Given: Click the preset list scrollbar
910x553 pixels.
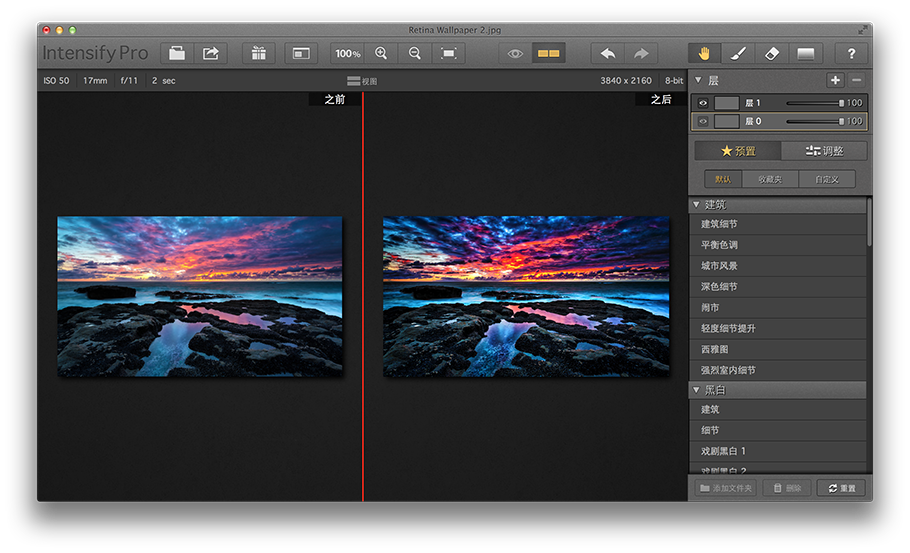Looking at the screenshot, I should [x=869, y=222].
